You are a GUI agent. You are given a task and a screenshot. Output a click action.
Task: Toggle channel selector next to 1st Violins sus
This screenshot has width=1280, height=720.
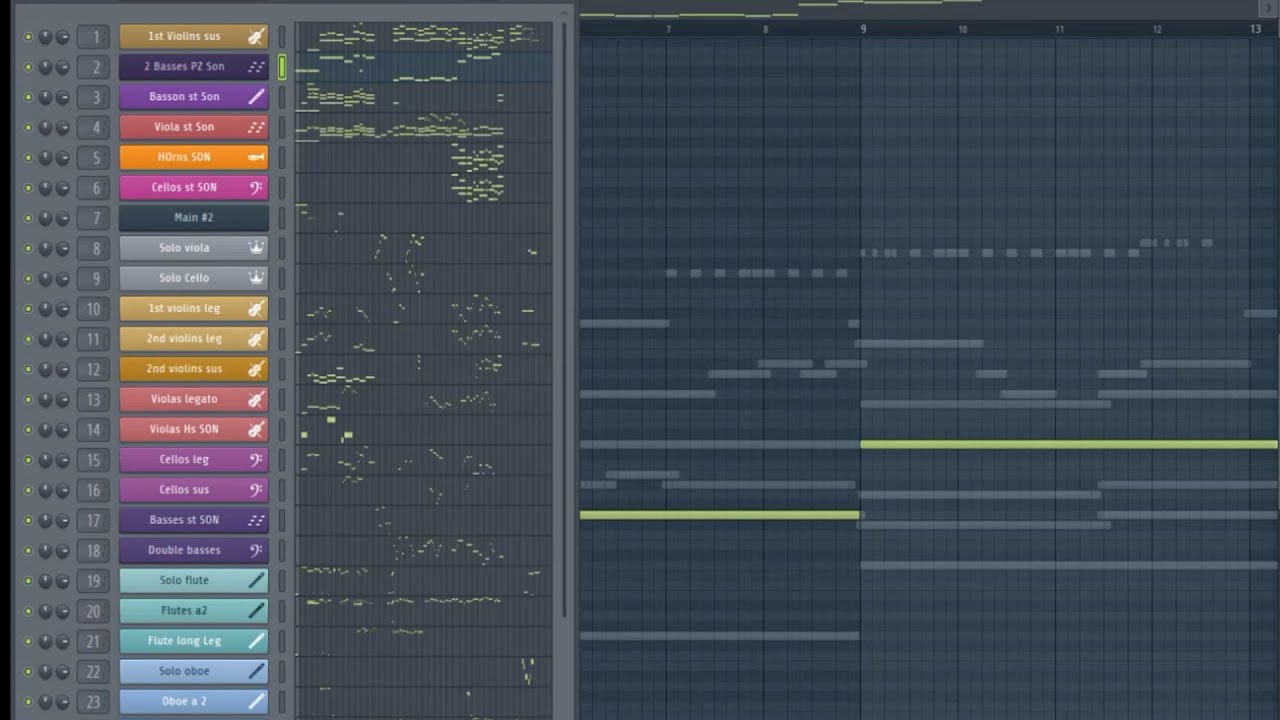pyautogui.click(x=282, y=37)
